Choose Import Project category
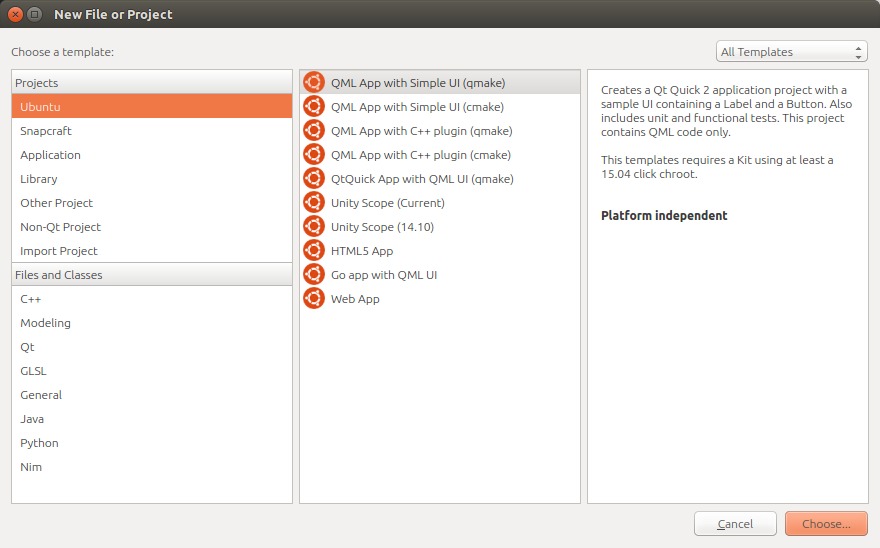The width and height of the screenshot is (880, 548). (152, 251)
